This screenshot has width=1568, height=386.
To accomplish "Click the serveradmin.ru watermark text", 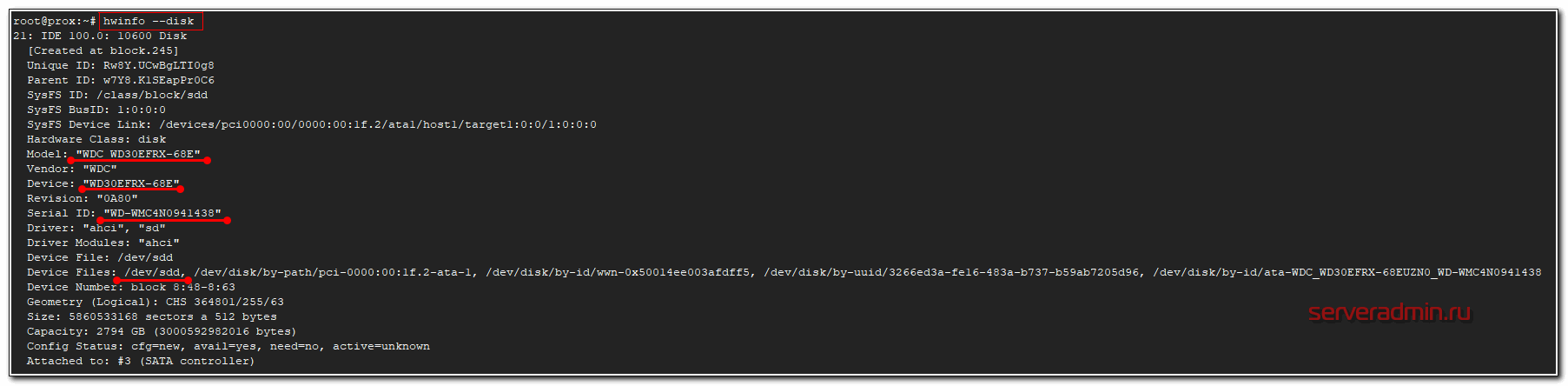I will point(1389,312).
